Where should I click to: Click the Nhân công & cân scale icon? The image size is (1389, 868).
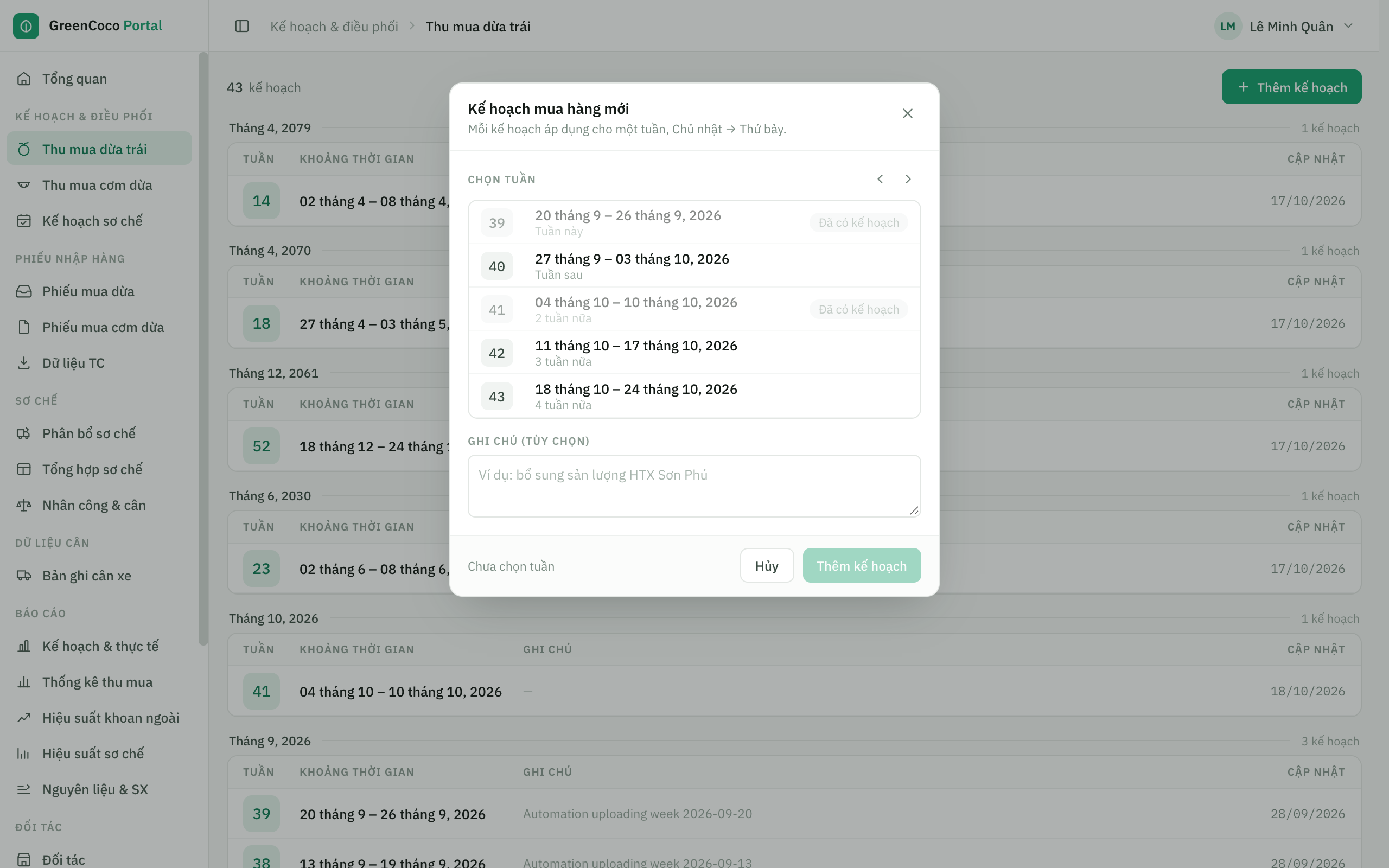pyautogui.click(x=23, y=505)
